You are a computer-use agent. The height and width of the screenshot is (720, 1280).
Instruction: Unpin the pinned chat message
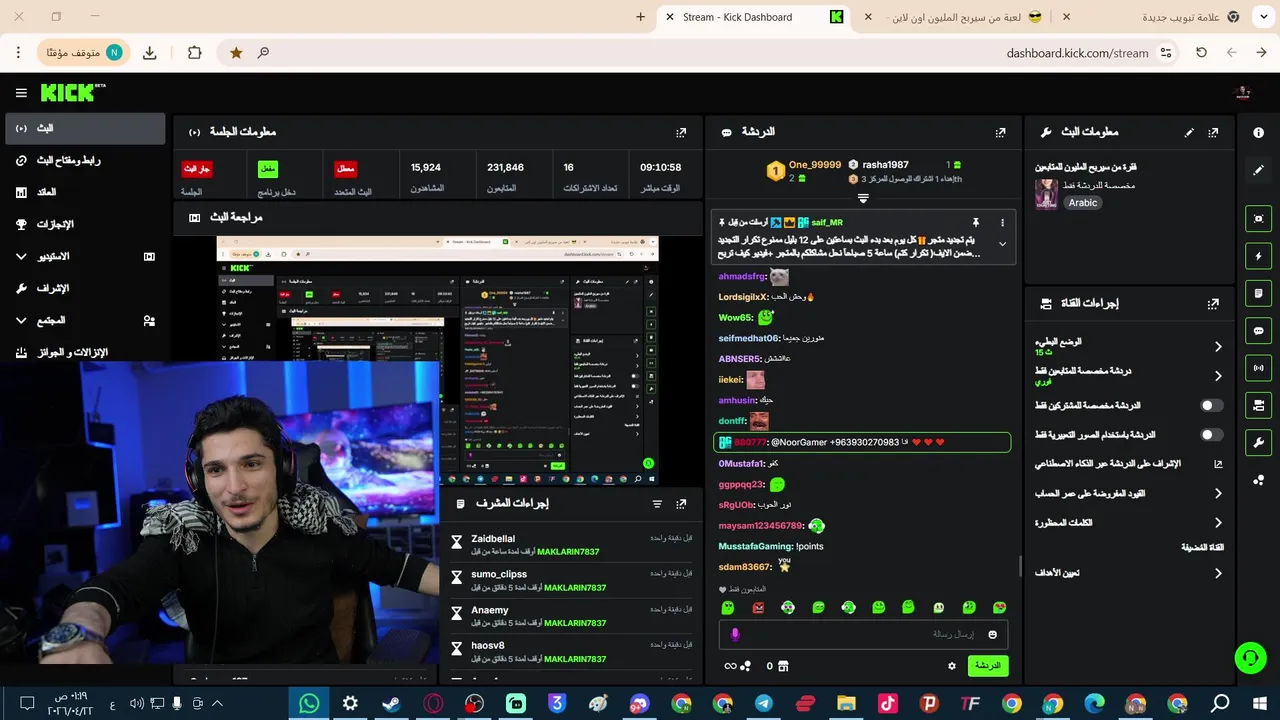coord(975,222)
